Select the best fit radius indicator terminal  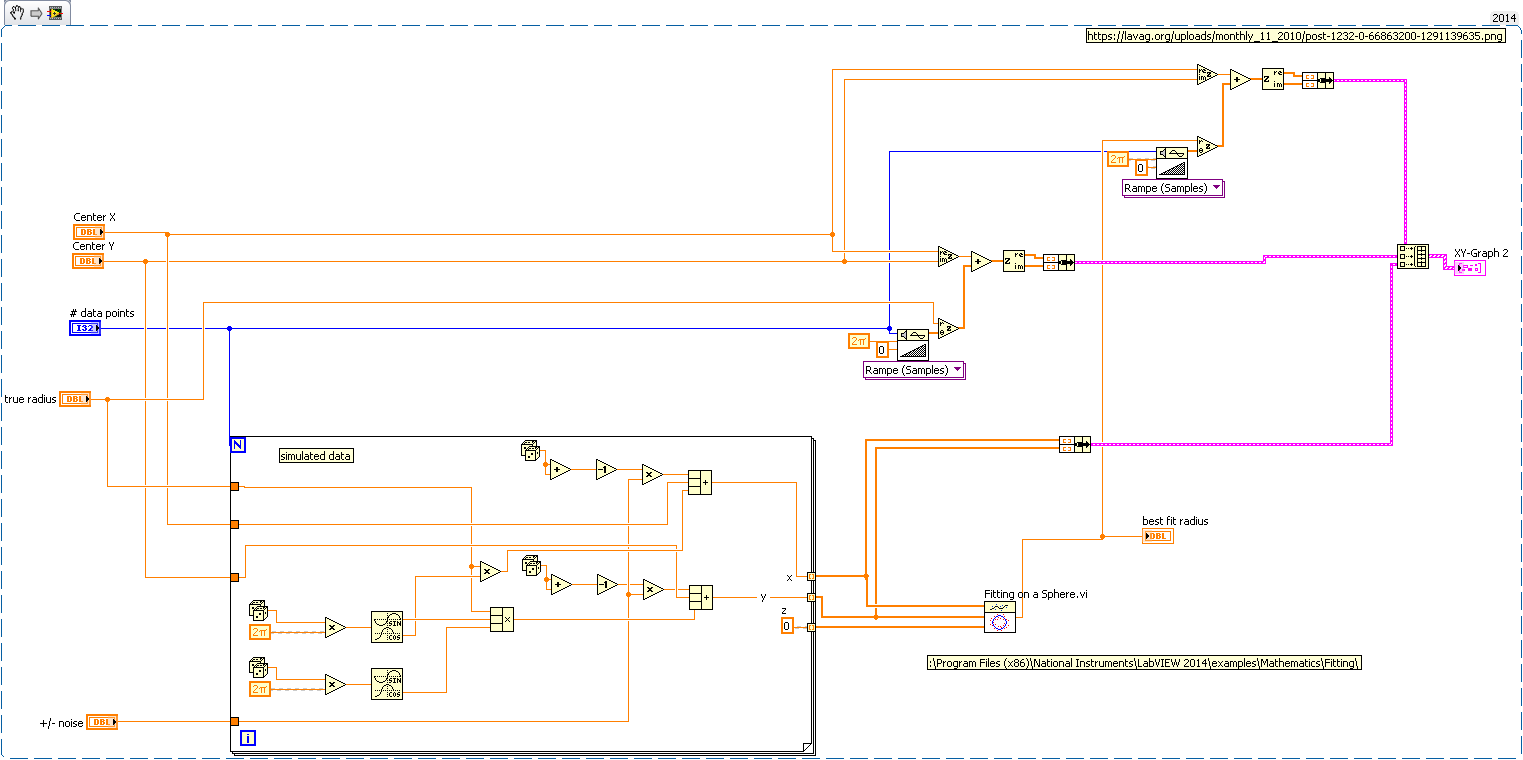(x=1157, y=536)
